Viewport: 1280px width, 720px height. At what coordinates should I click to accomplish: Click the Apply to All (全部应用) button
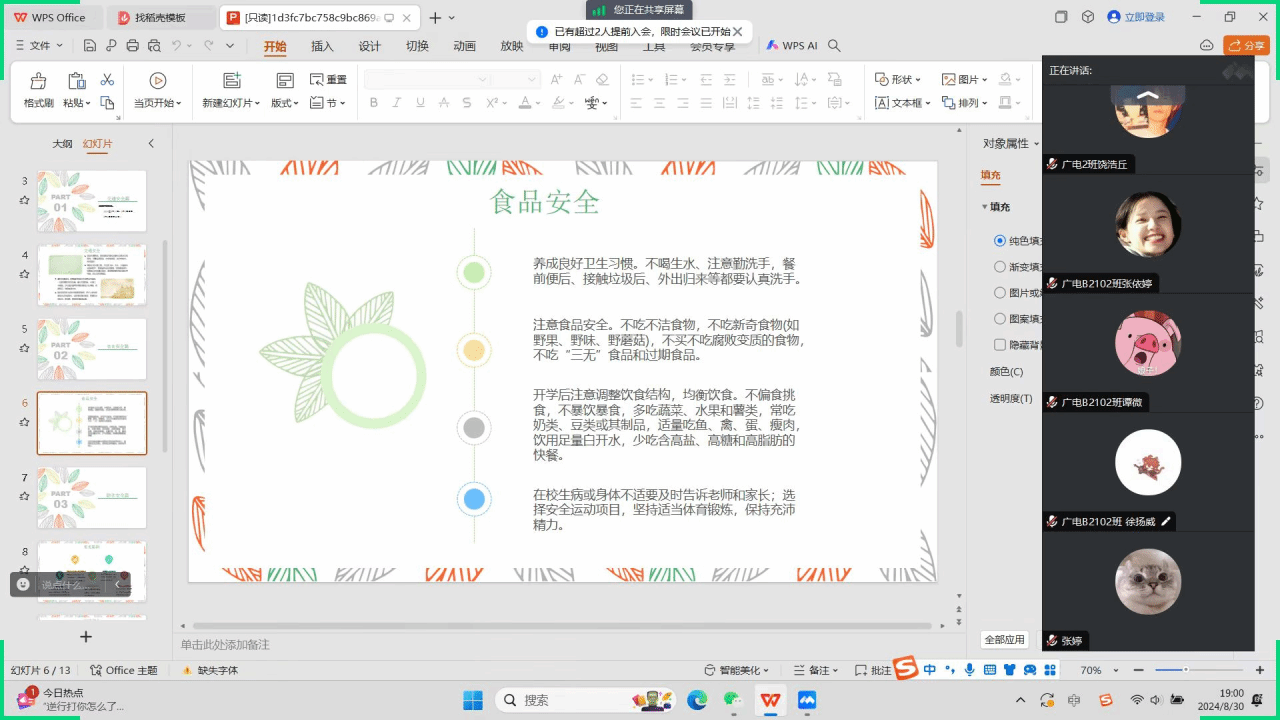click(1004, 640)
